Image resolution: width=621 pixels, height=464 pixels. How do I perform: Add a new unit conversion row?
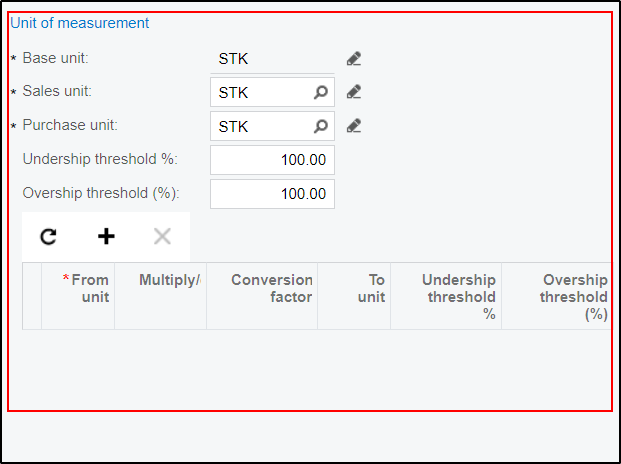pyautogui.click(x=106, y=236)
